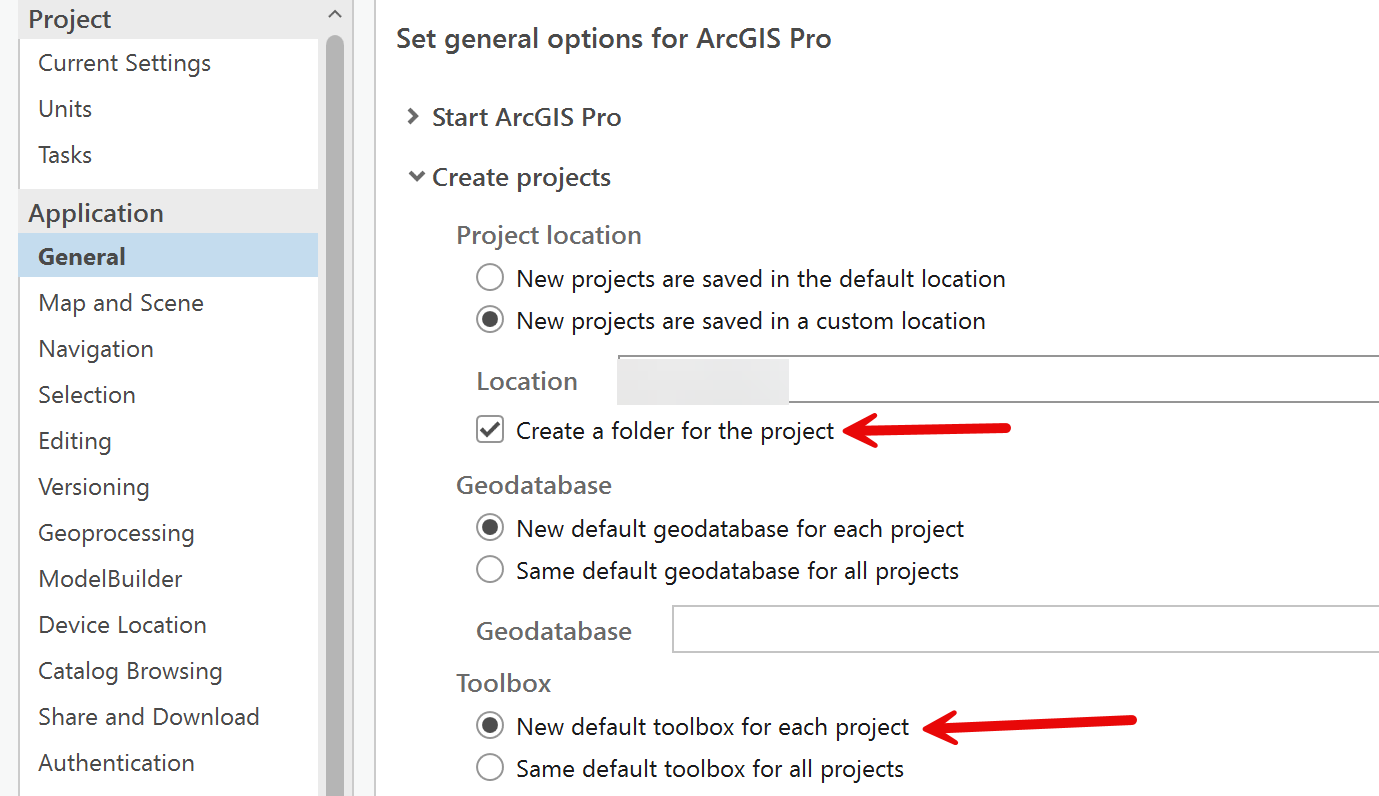Open the Share and Download settings

pos(148,716)
